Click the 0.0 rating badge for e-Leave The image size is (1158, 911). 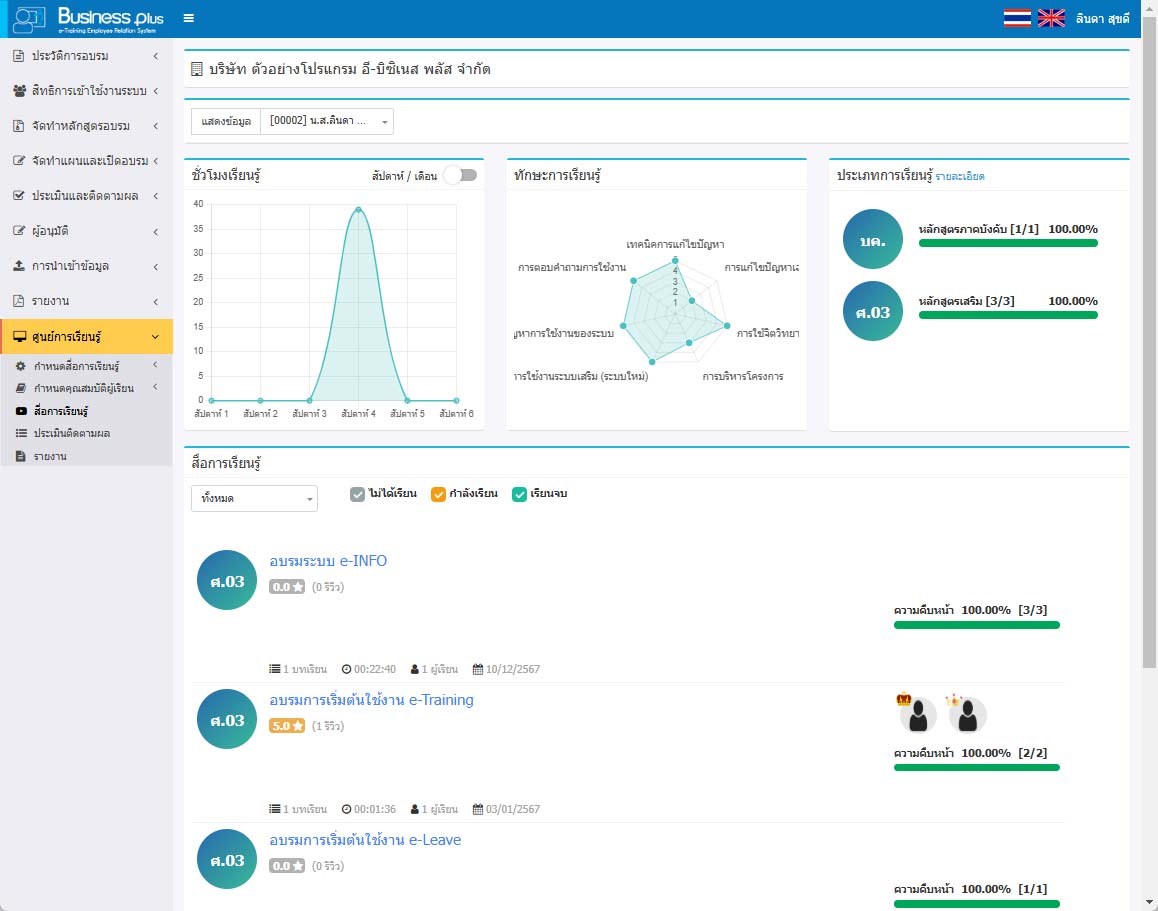[287, 866]
